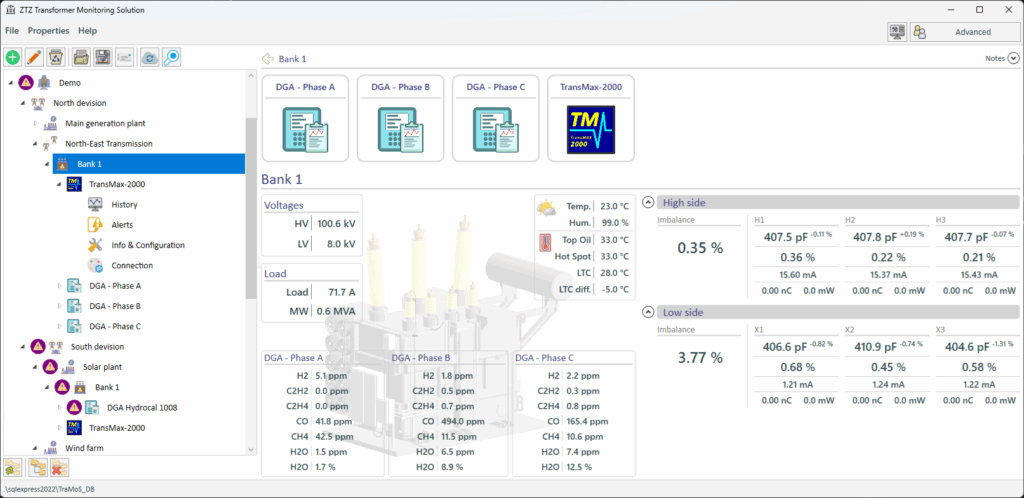Screen dimensions: 1024x498
Task: Click the Advanced button
Action: coord(962,32)
